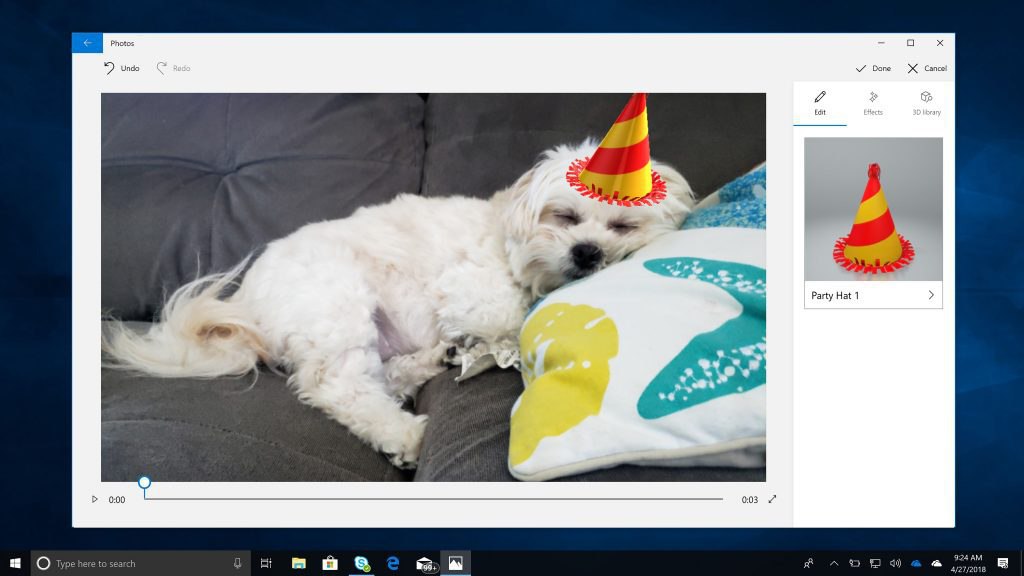Open clock and date in taskbar
Viewport: 1024px width, 576px height.
pyautogui.click(x=968, y=563)
